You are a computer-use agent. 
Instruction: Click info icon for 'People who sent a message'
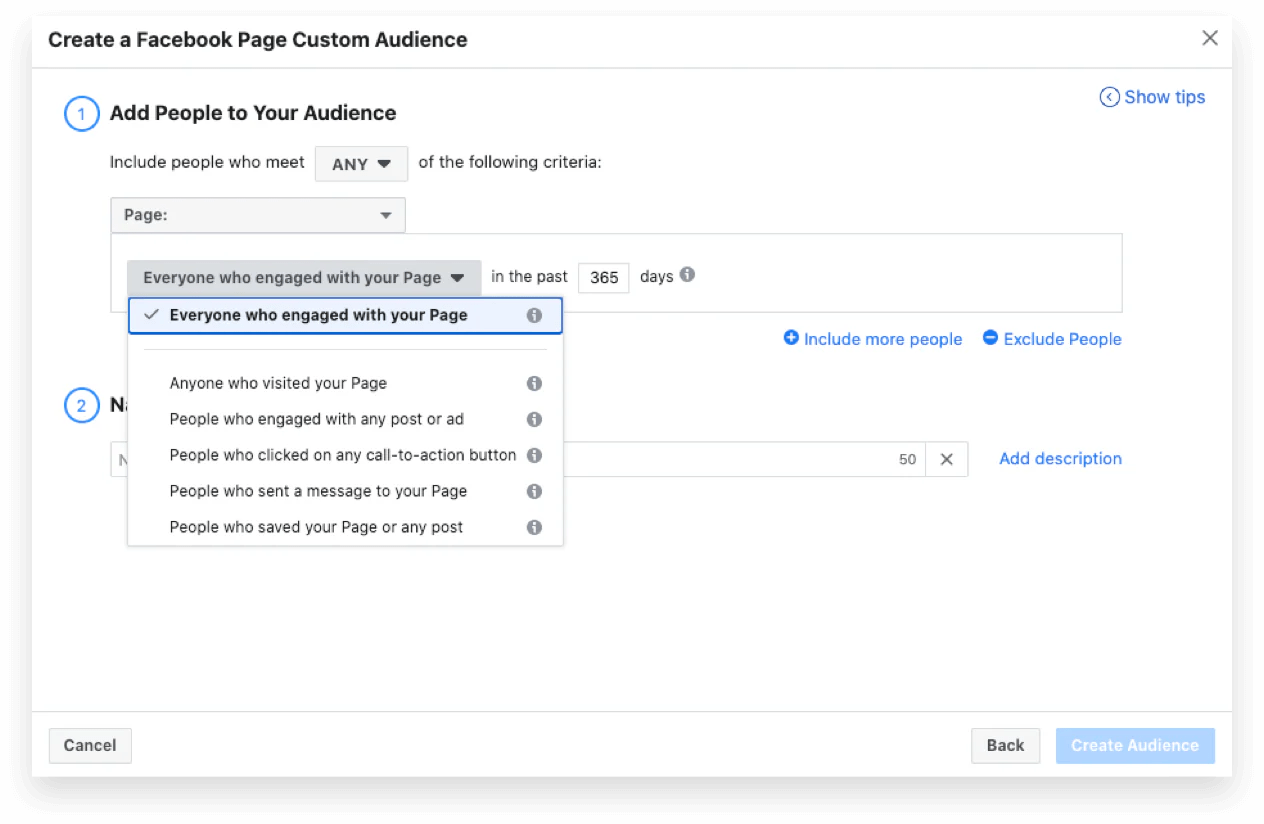click(x=534, y=491)
